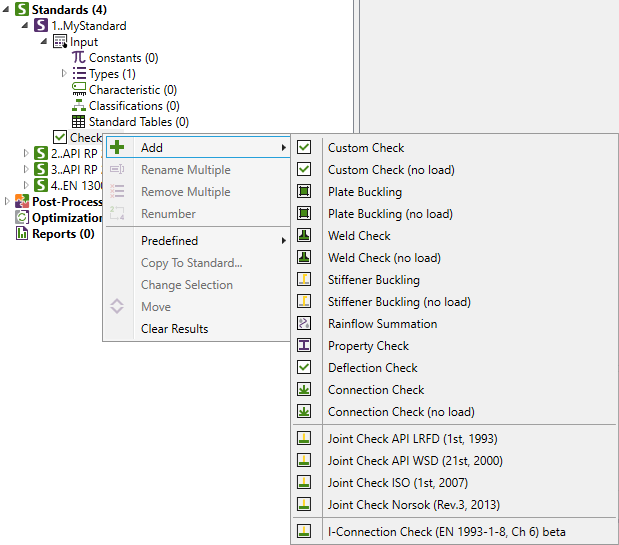Select Reports (0) tree item

click(x=63, y=234)
